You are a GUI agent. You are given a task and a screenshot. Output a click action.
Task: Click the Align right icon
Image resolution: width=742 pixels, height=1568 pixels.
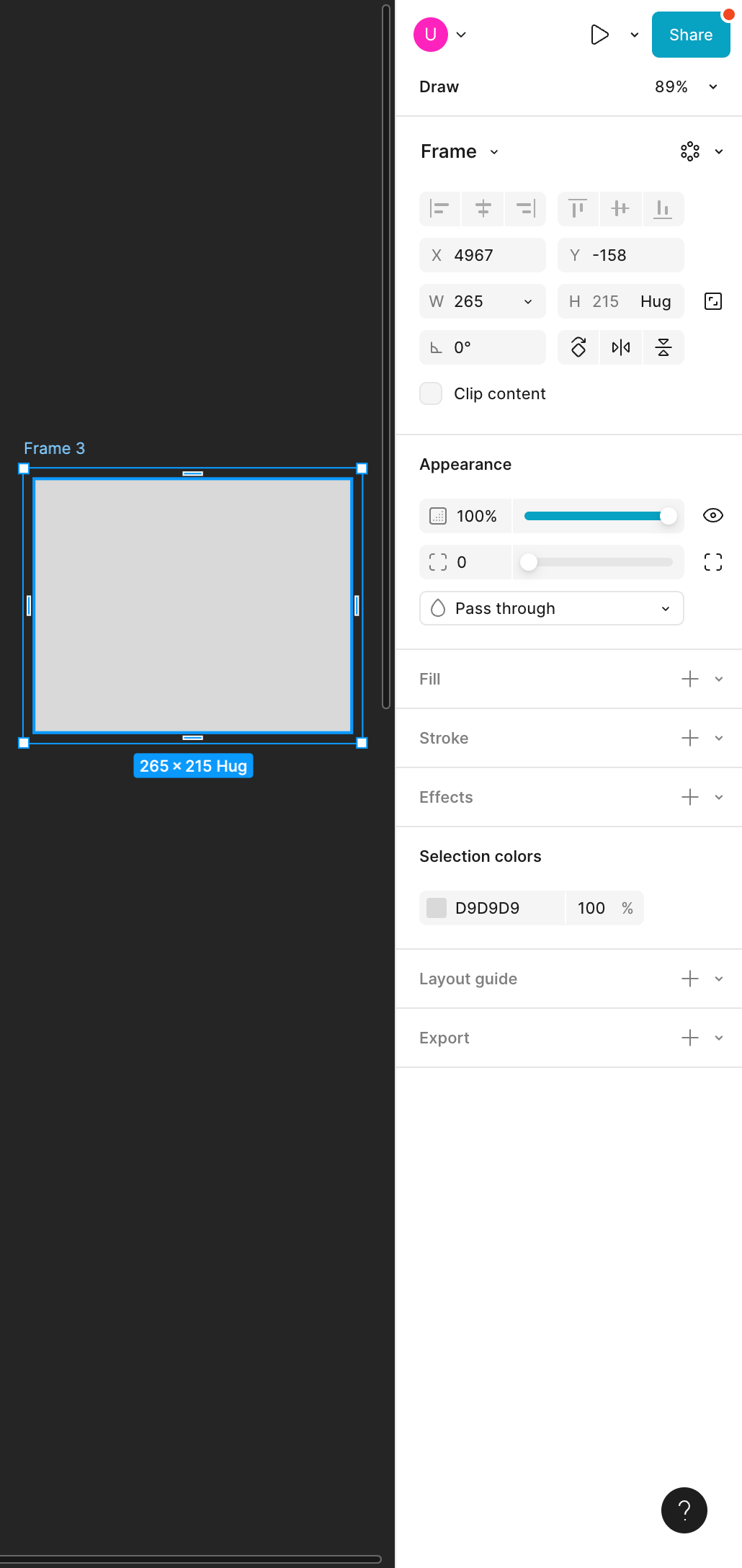(526, 209)
